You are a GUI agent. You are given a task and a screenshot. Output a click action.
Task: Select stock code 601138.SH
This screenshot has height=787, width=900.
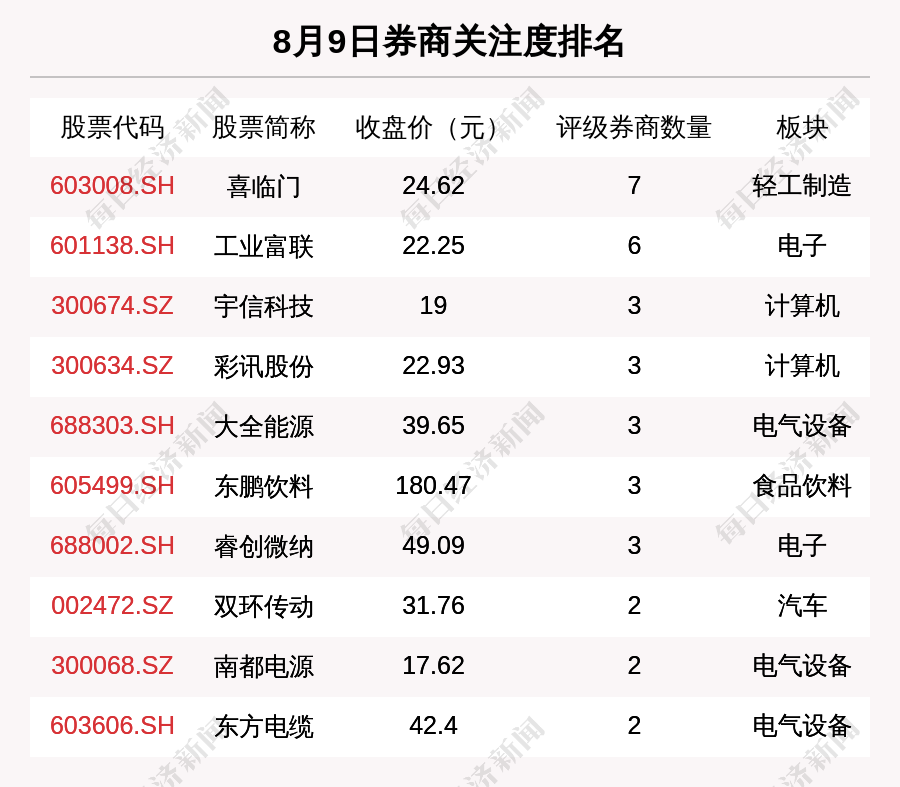click(112, 246)
